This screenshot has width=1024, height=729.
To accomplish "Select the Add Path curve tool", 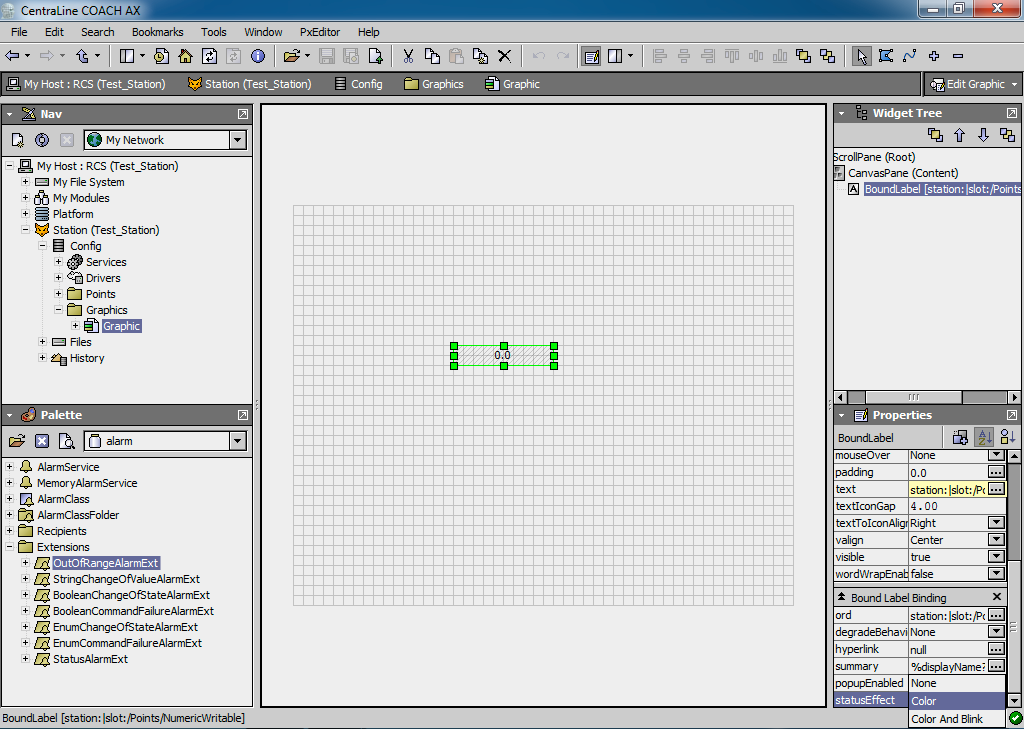I will pyautogui.click(x=910, y=57).
